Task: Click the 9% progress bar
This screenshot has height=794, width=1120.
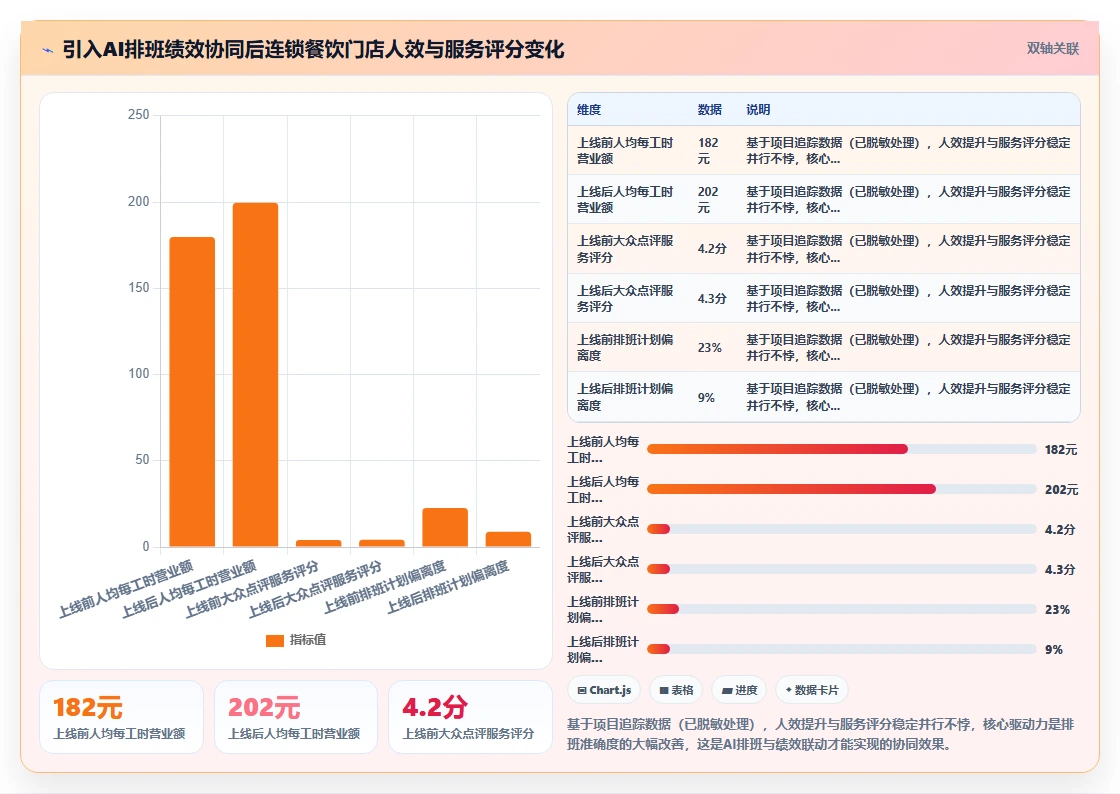Action: 841,649
